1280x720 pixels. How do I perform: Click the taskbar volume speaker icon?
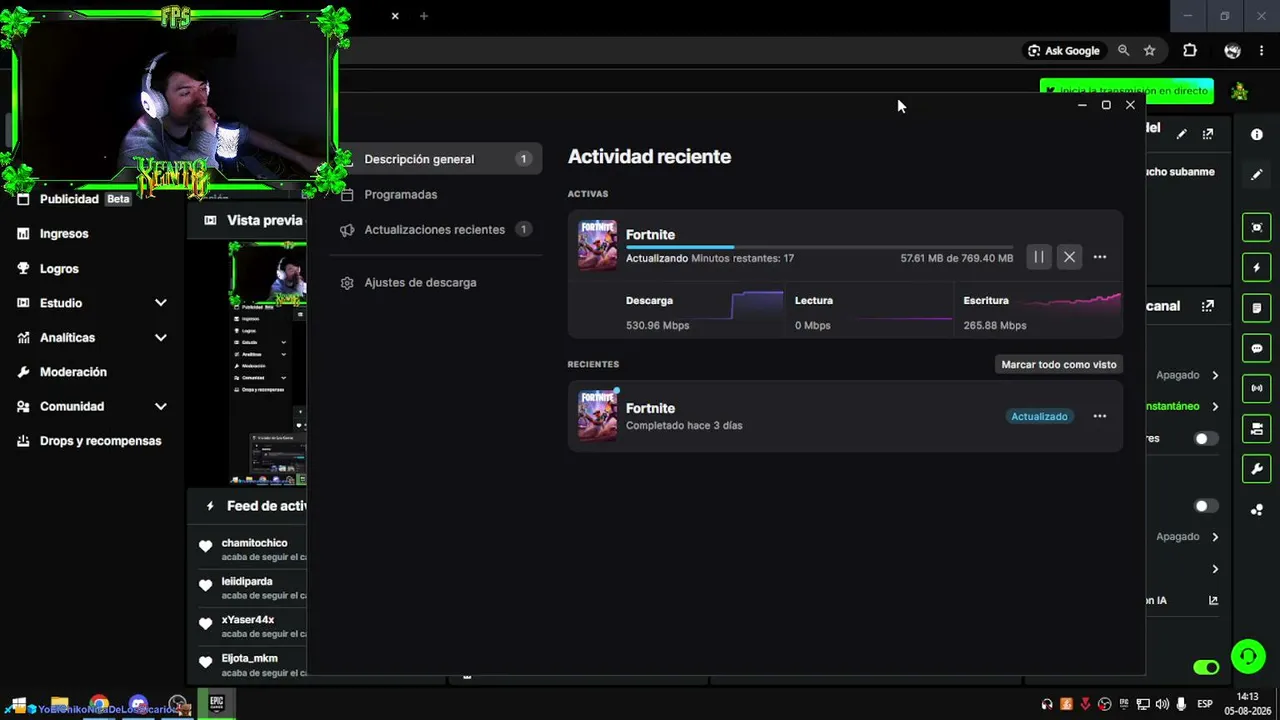[1162, 705]
